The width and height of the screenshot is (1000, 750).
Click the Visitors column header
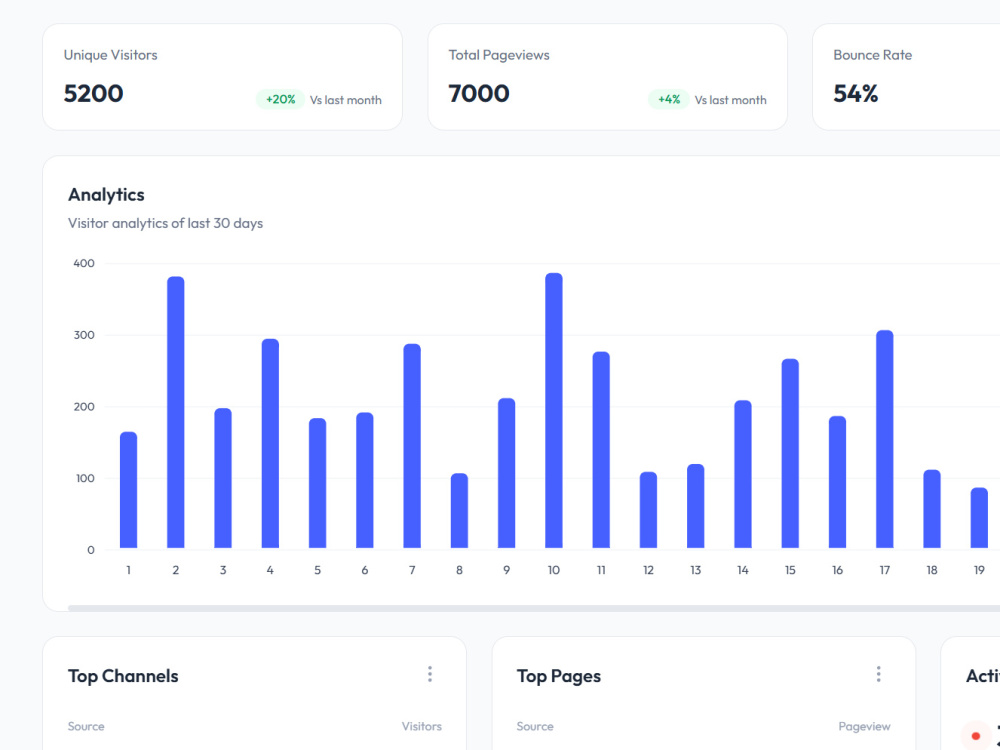(x=422, y=726)
